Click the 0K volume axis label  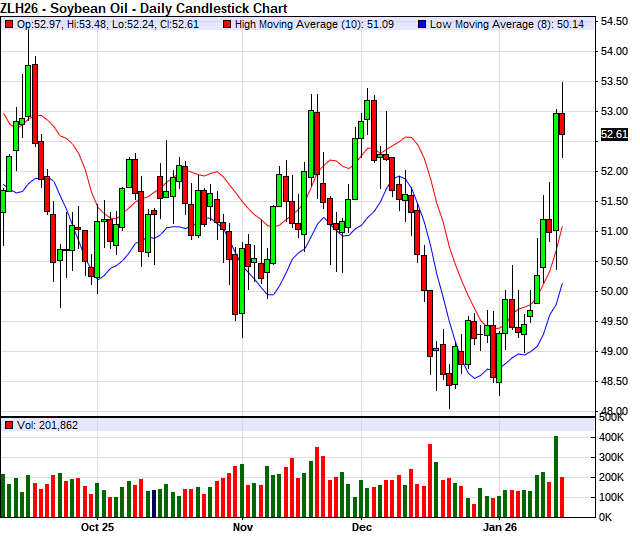(x=609, y=516)
